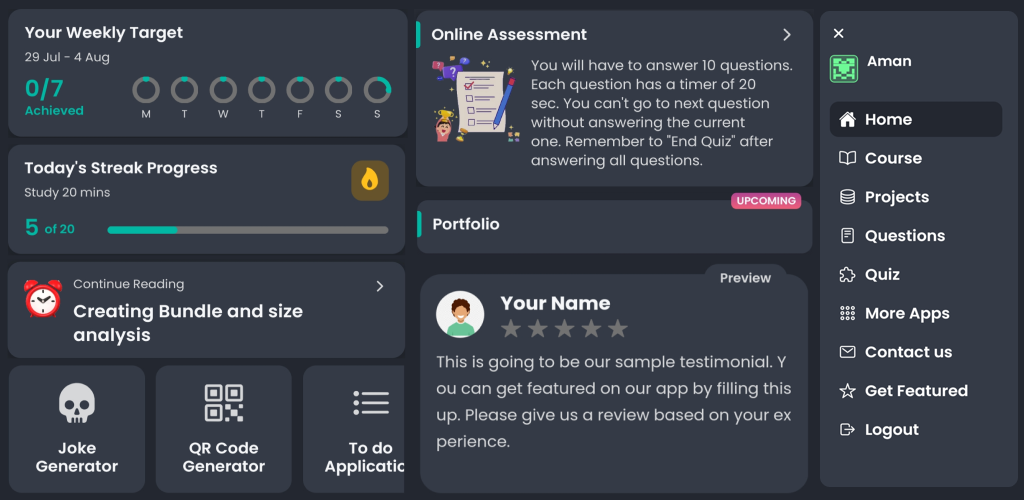This screenshot has height=500, width=1024.
Task: Expand Online Assessment with chevron arrow
Action: click(x=787, y=35)
